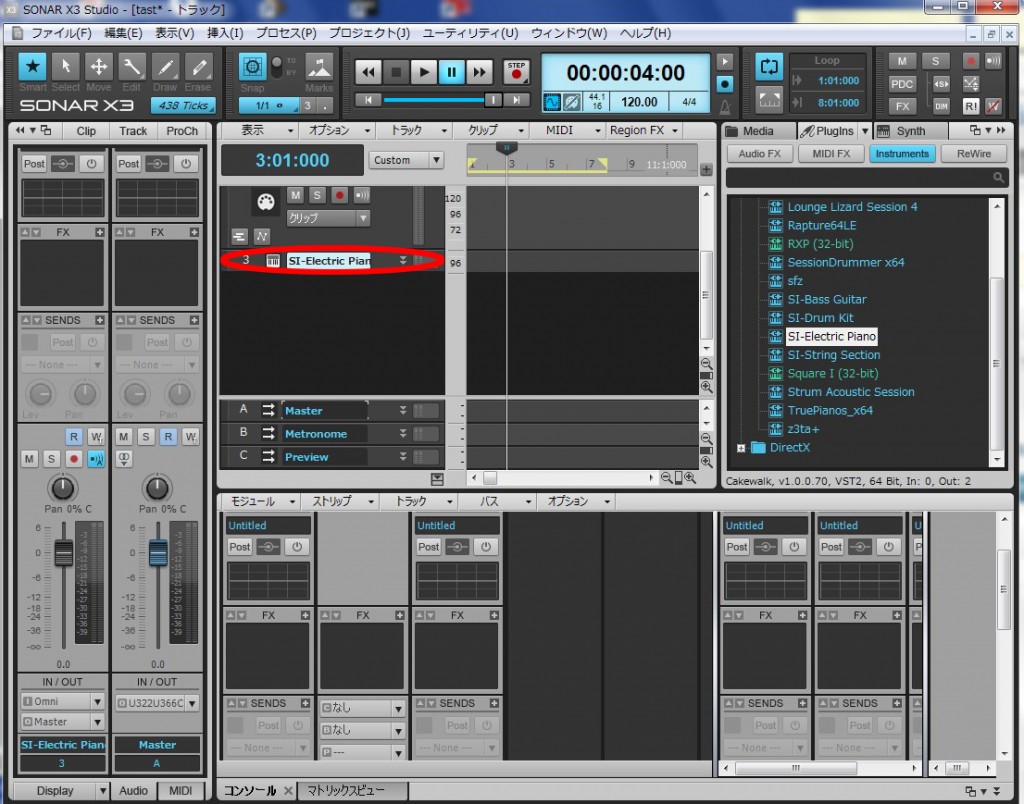Toggle the Loop on/off icon

coord(769,67)
